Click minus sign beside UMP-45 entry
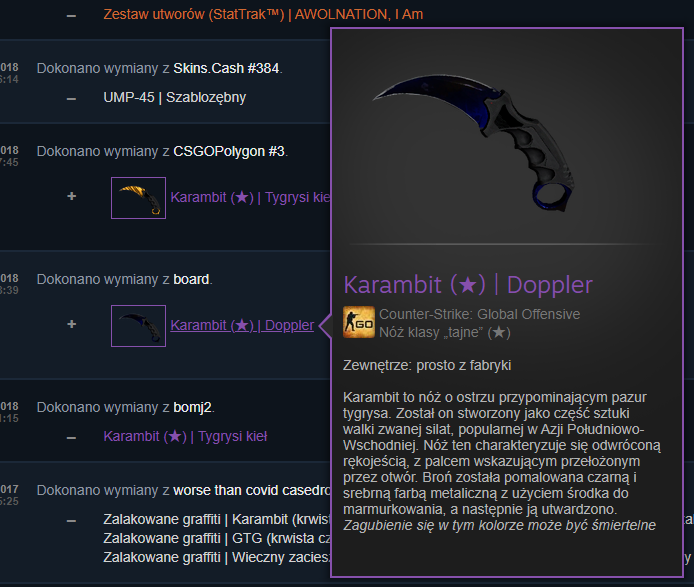The height and width of the screenshot is (587, 694). click(x=71, y=99)
